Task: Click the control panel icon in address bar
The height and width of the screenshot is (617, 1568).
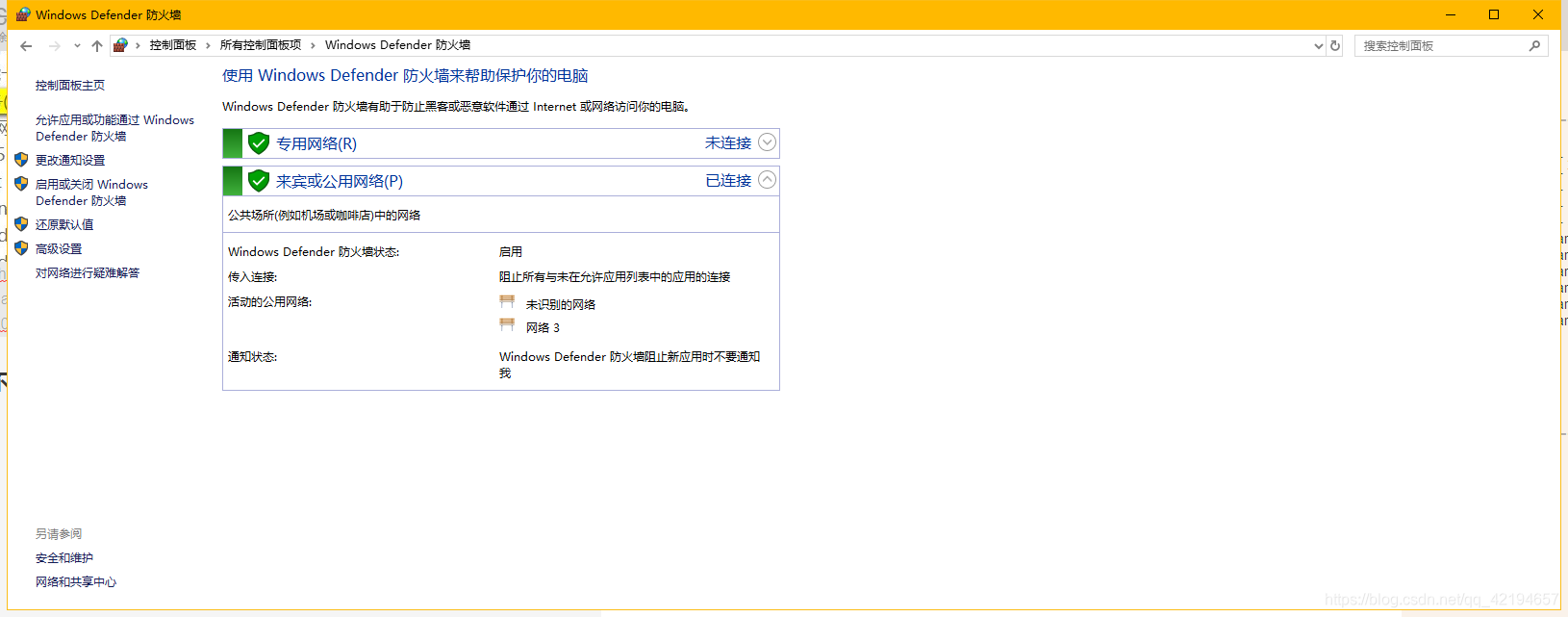Action: 120,45
